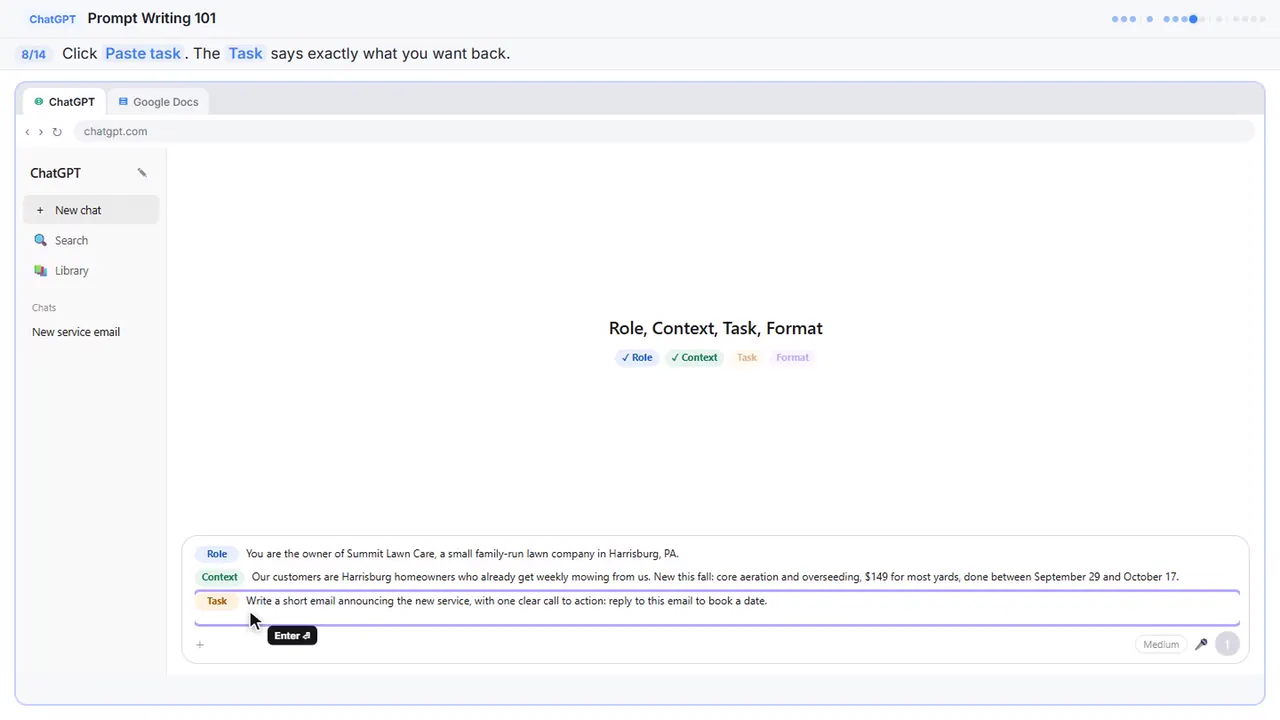Click the Google Docs tab favicon
The width and height of the screenshot is (1280, 720).
coord(123,102)
